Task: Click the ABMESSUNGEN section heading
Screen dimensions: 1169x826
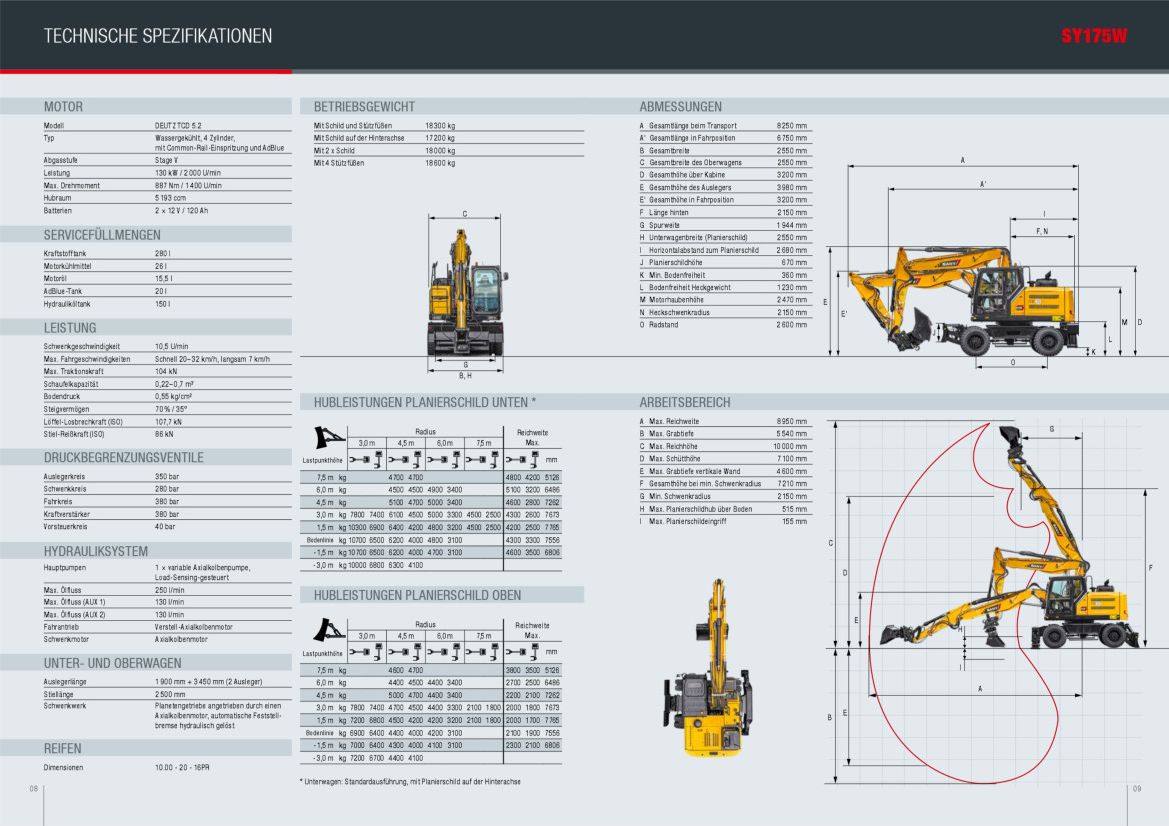Action: (681, 107)
